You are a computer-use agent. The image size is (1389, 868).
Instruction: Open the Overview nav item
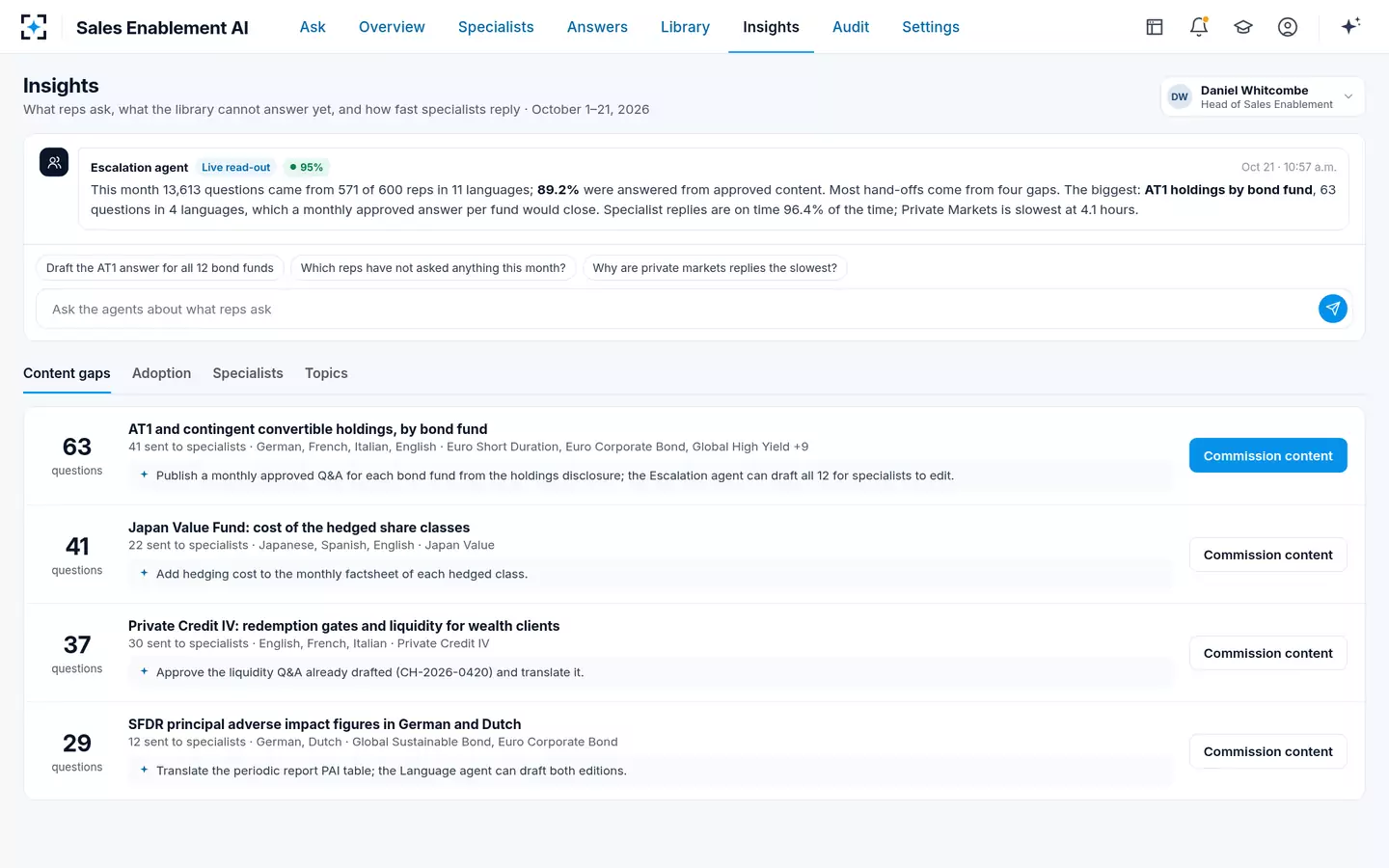pos(392,27)
